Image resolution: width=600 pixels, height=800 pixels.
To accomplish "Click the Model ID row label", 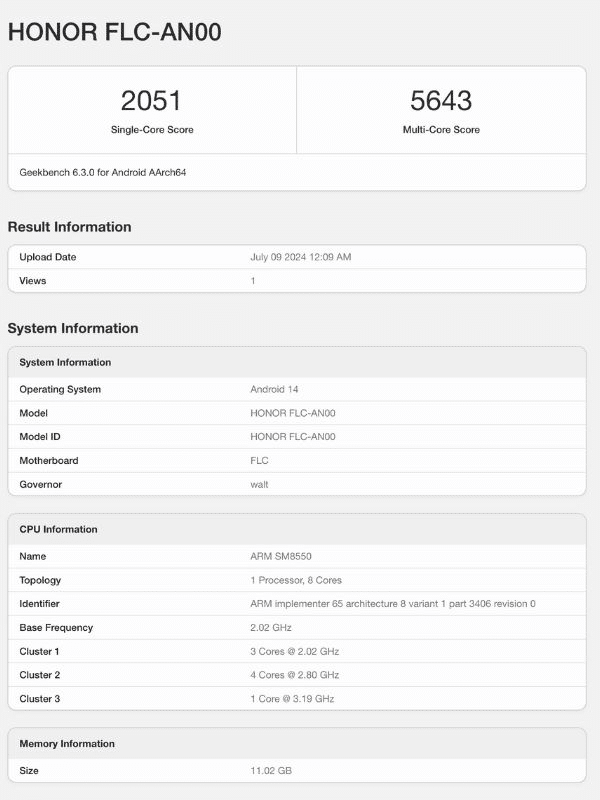I will [40, 437].
